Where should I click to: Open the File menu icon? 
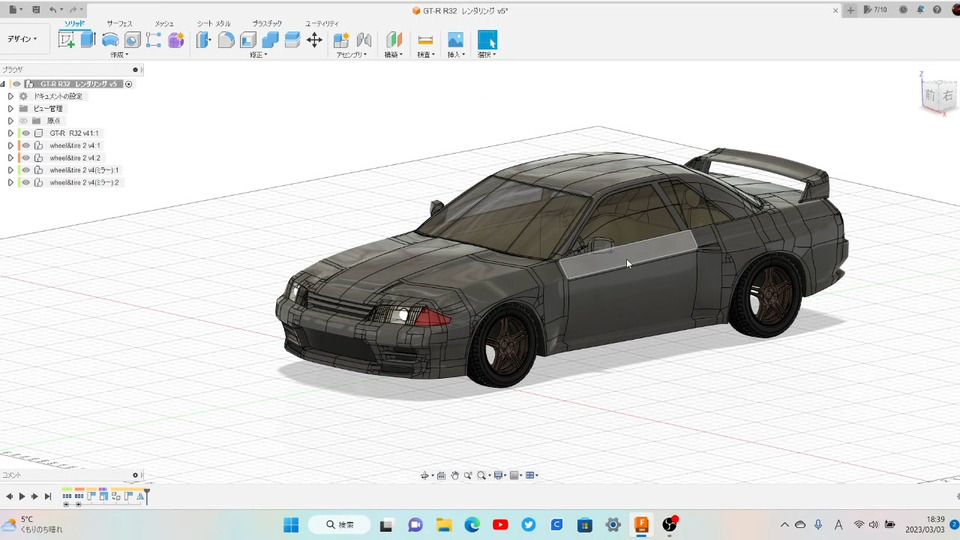coord(13,10)
